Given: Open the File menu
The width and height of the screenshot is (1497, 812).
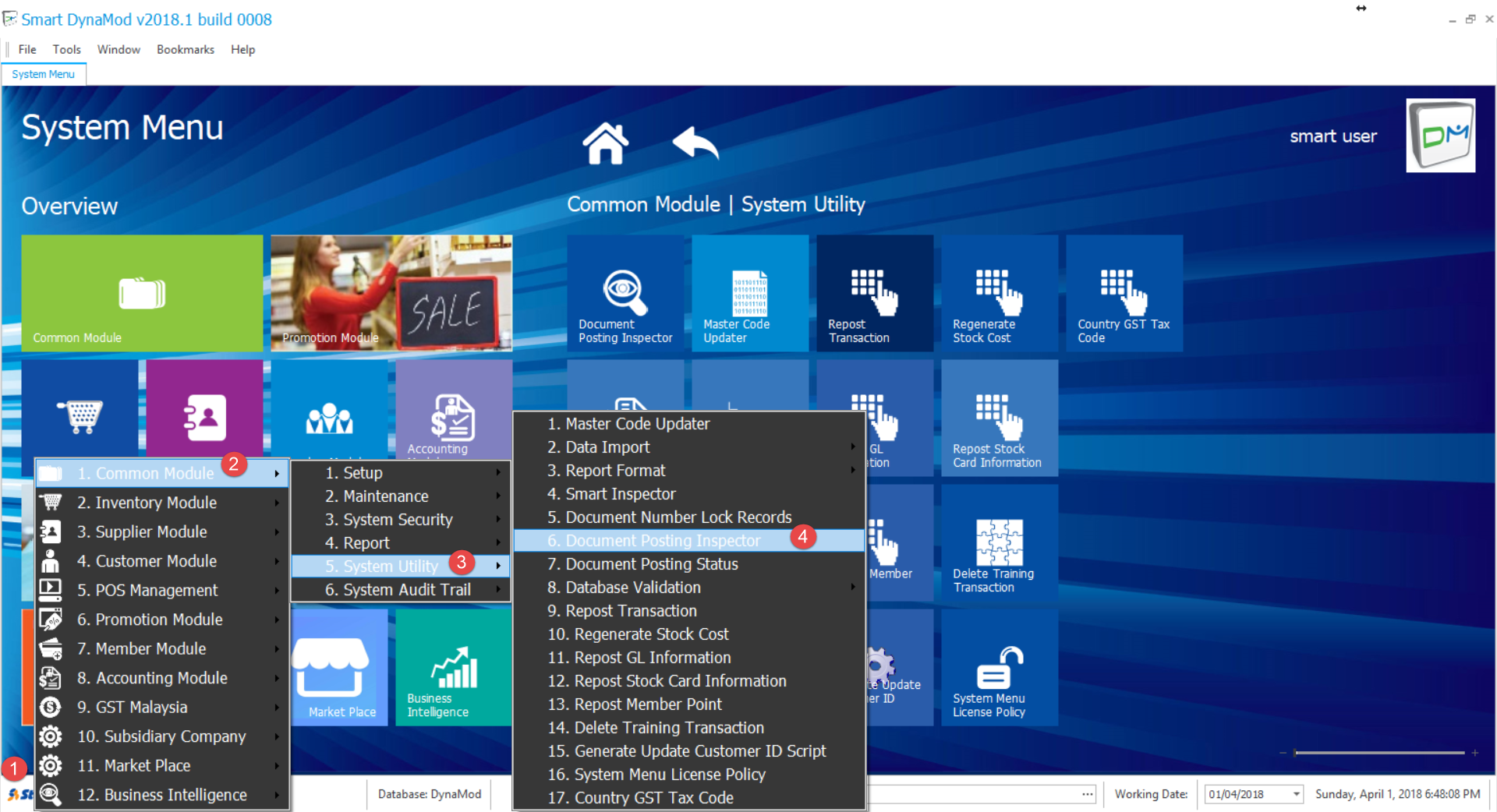Looking at the screenshot, I should pos(27,49).
